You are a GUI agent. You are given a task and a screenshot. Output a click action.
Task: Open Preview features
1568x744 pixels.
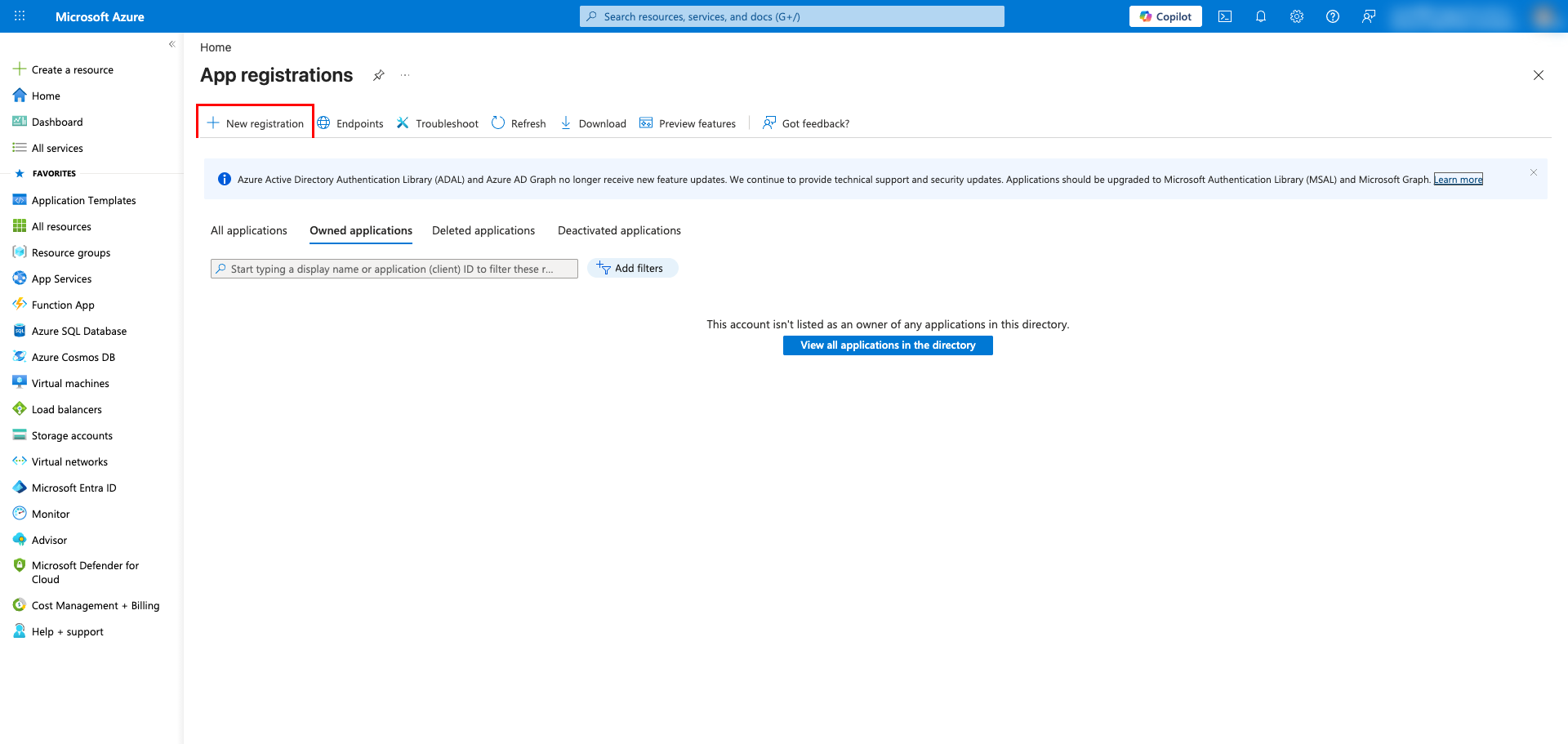click(x=688, y=123)
